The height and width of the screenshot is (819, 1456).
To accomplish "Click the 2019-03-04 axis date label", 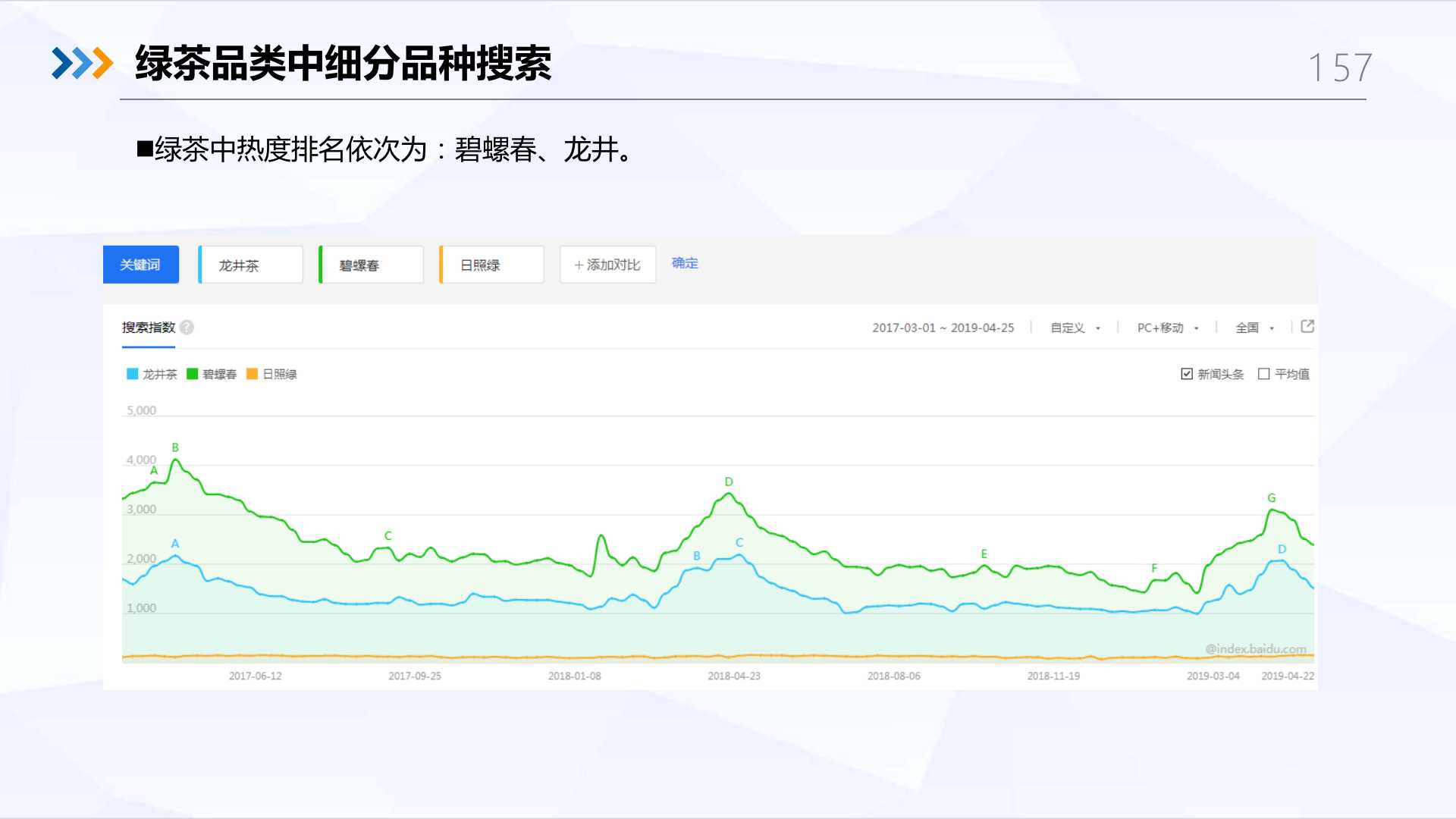I will [1213, 676].
